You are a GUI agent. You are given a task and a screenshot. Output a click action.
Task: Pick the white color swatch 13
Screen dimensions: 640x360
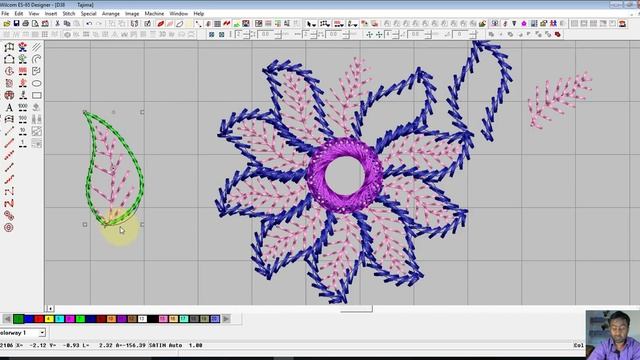tap(142, 319)
